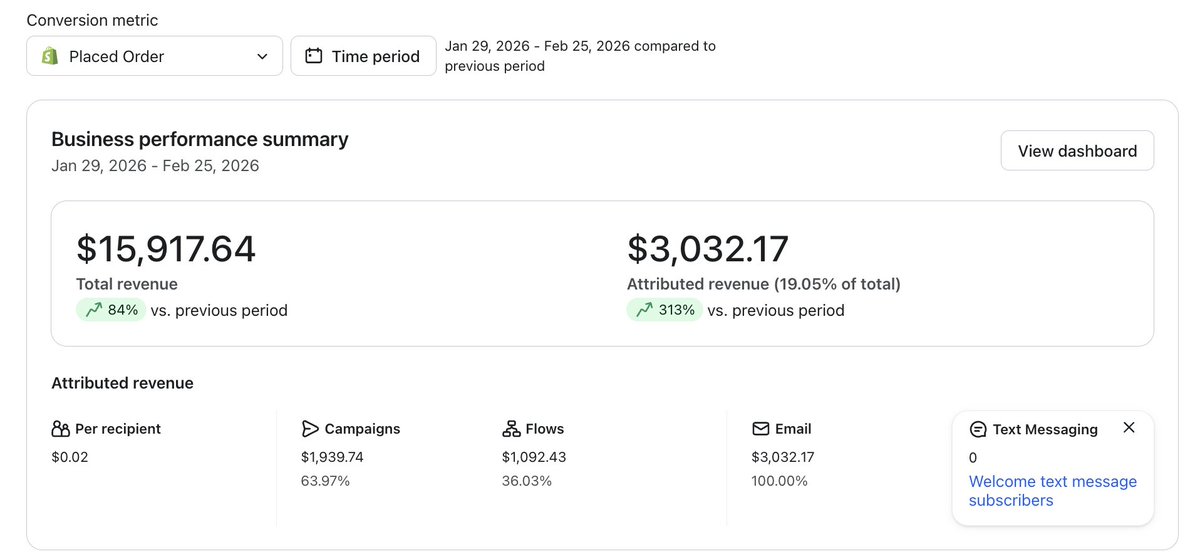
Task: Select the Flows revenue amount $1,092.43
Action: click(534, 457)
